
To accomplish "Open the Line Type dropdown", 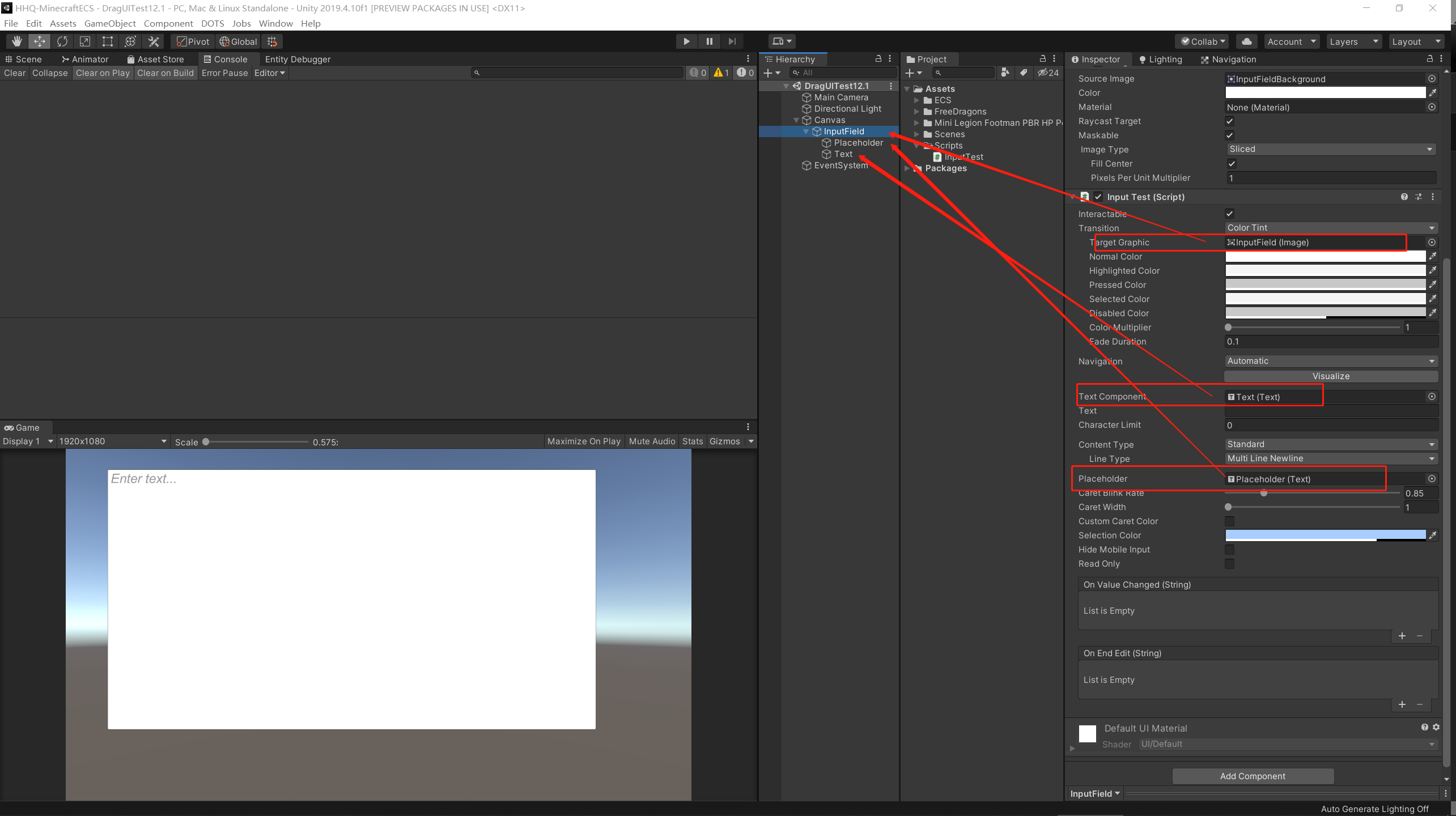I will (x=1330, y=458).
